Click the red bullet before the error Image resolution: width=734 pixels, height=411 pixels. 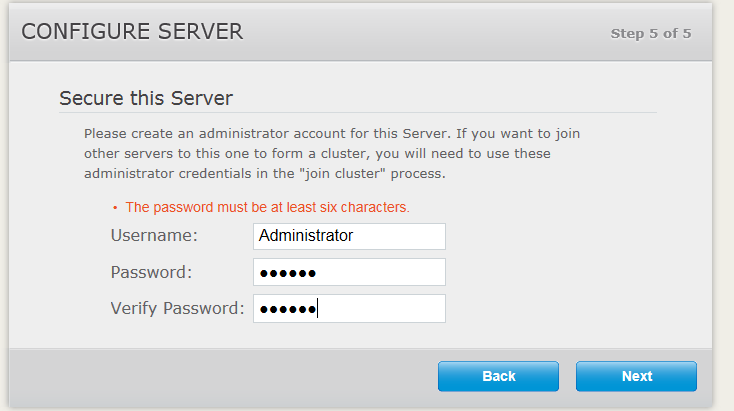115,208
